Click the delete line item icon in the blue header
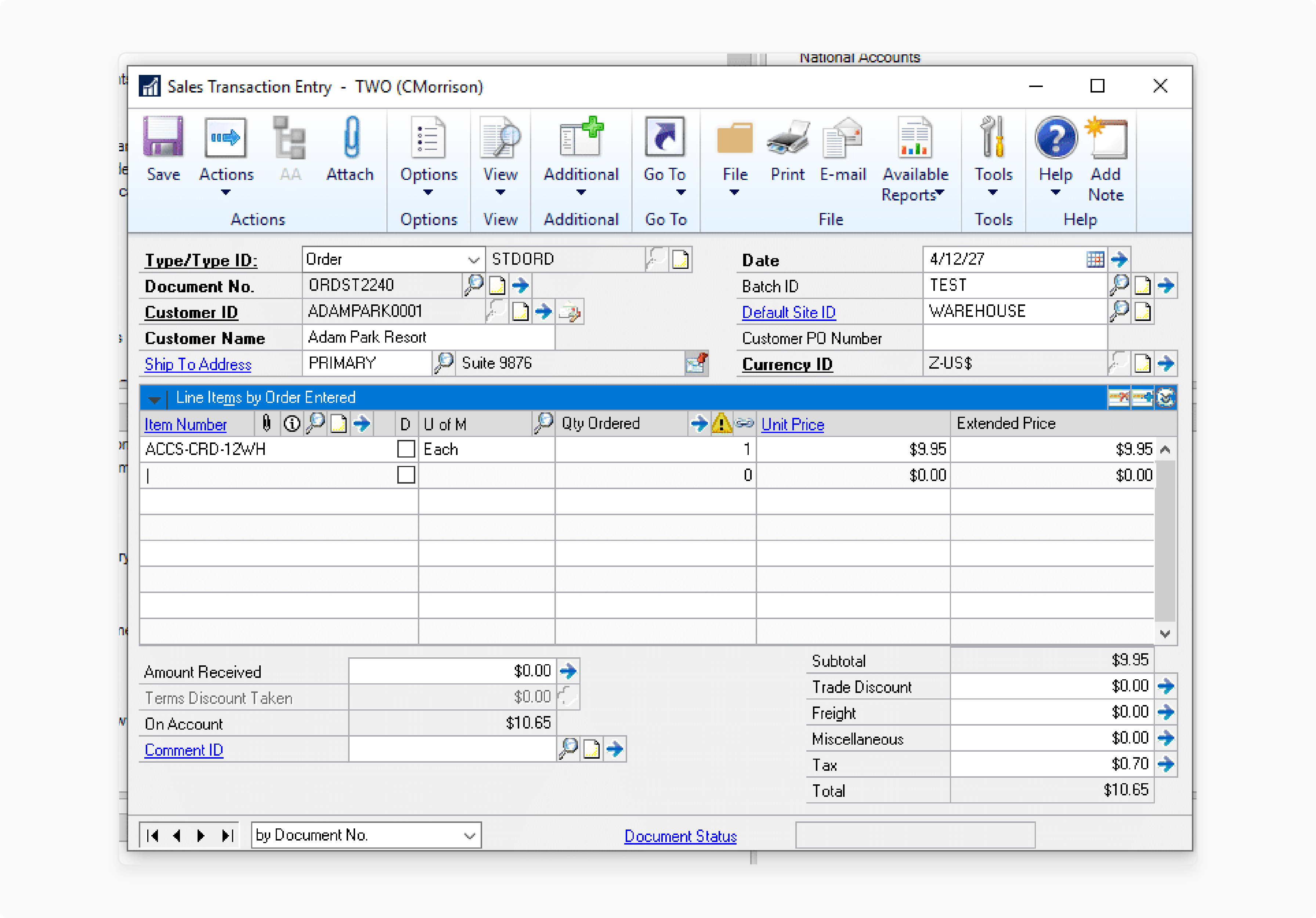 (x=1118, y=397)
